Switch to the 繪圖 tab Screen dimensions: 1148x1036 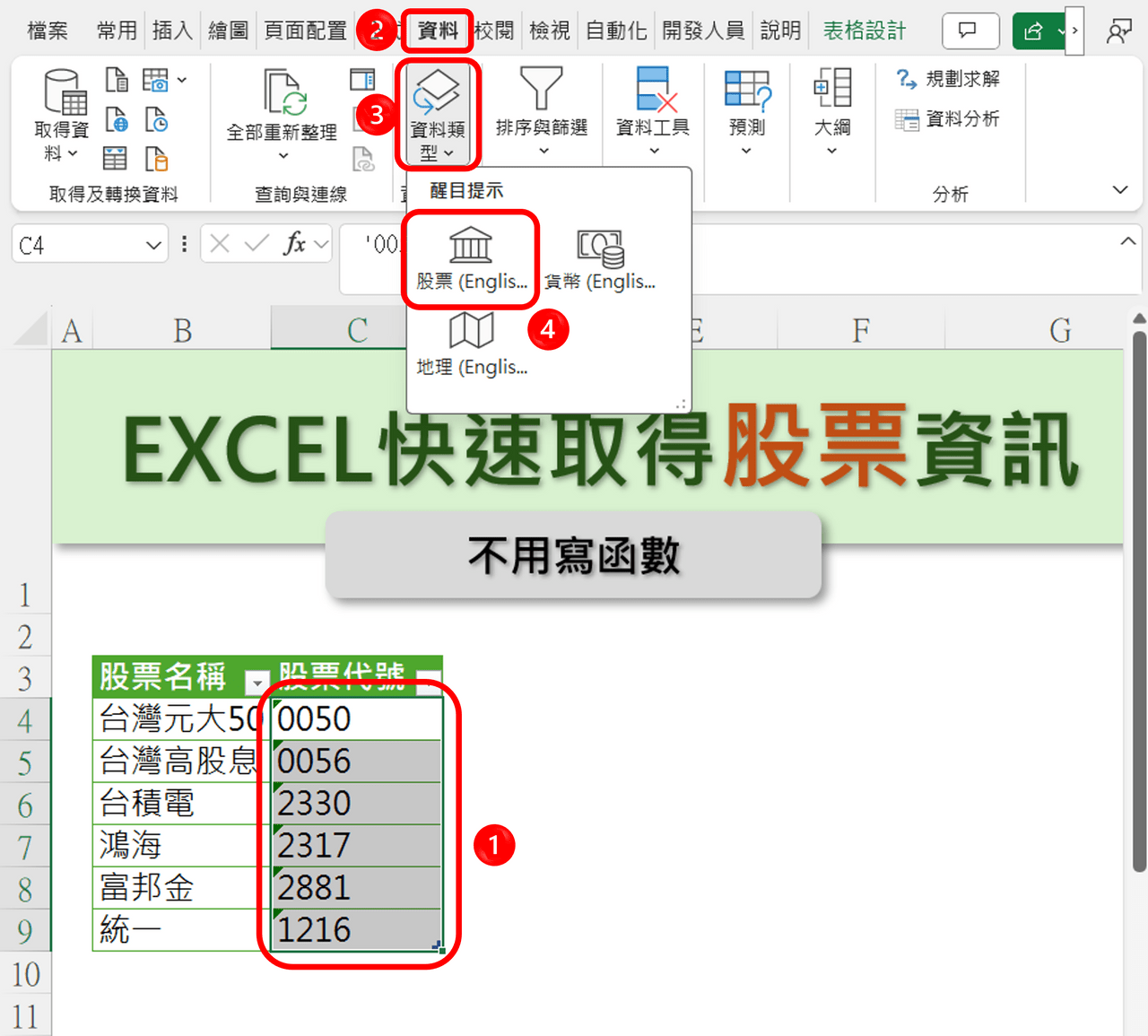click(x=228, y=31)
